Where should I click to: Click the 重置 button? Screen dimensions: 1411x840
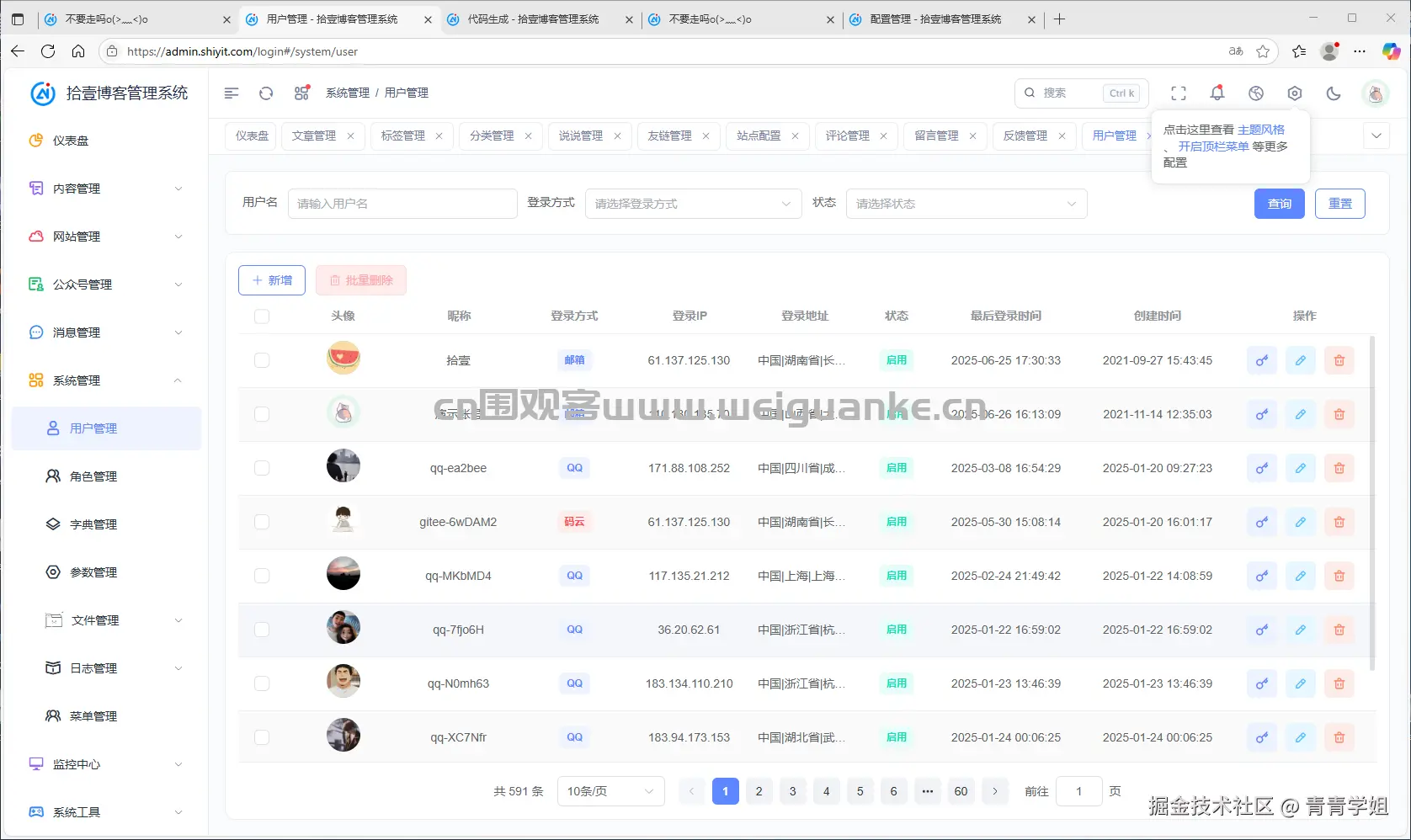(1340, 204)
